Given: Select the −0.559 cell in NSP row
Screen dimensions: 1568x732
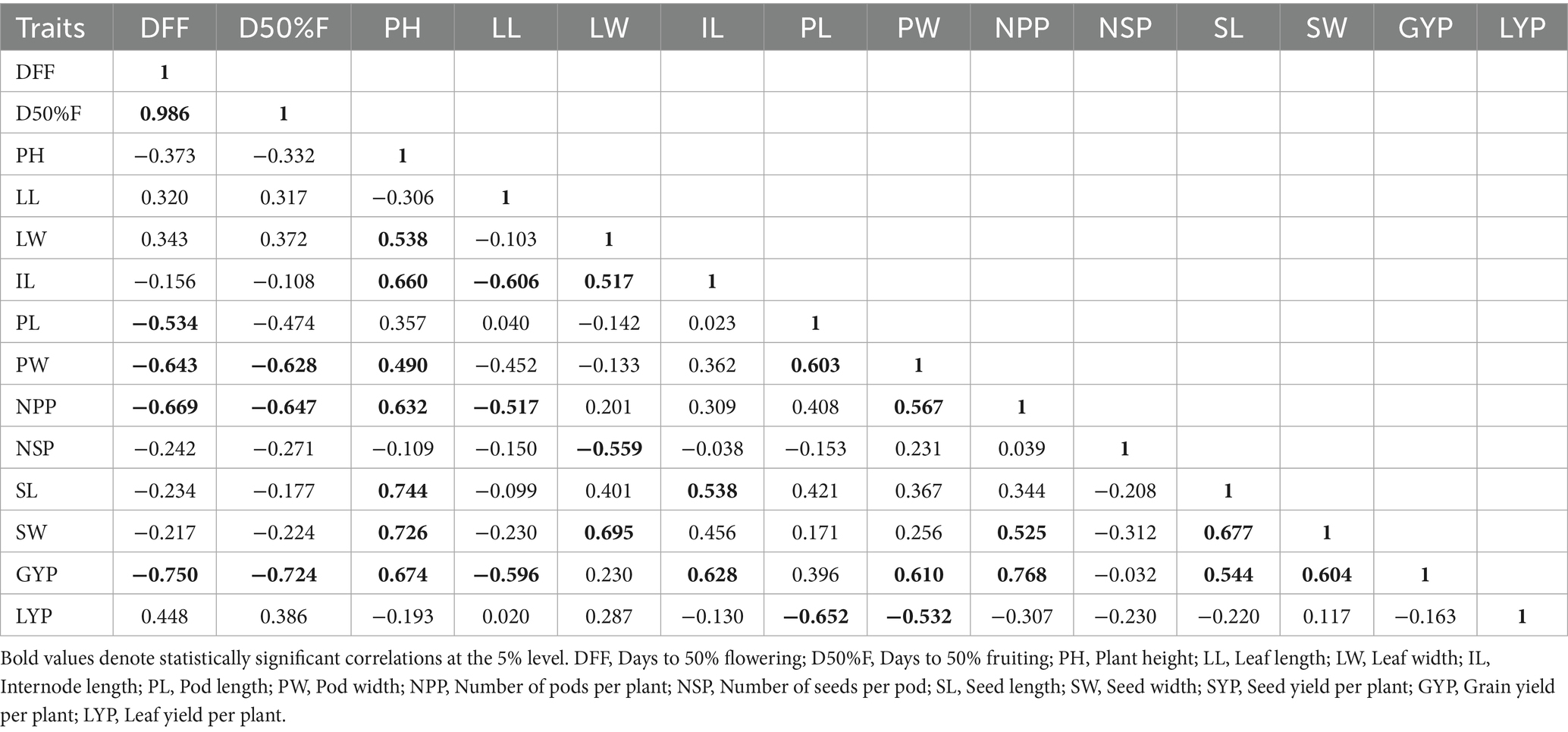Looking at the screenshot, I should click(608, 449).
